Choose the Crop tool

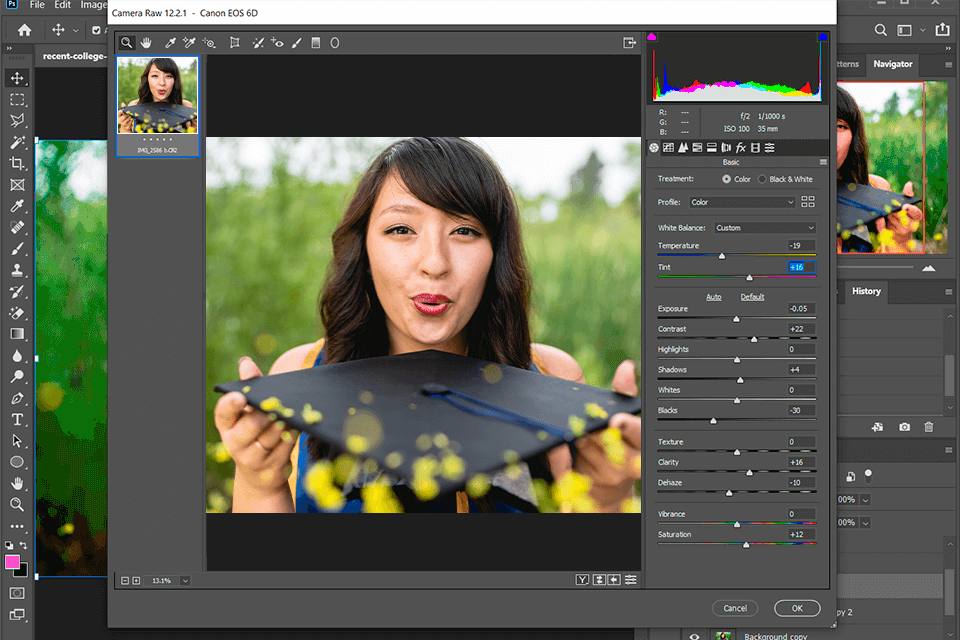click(x=235, y=42)
